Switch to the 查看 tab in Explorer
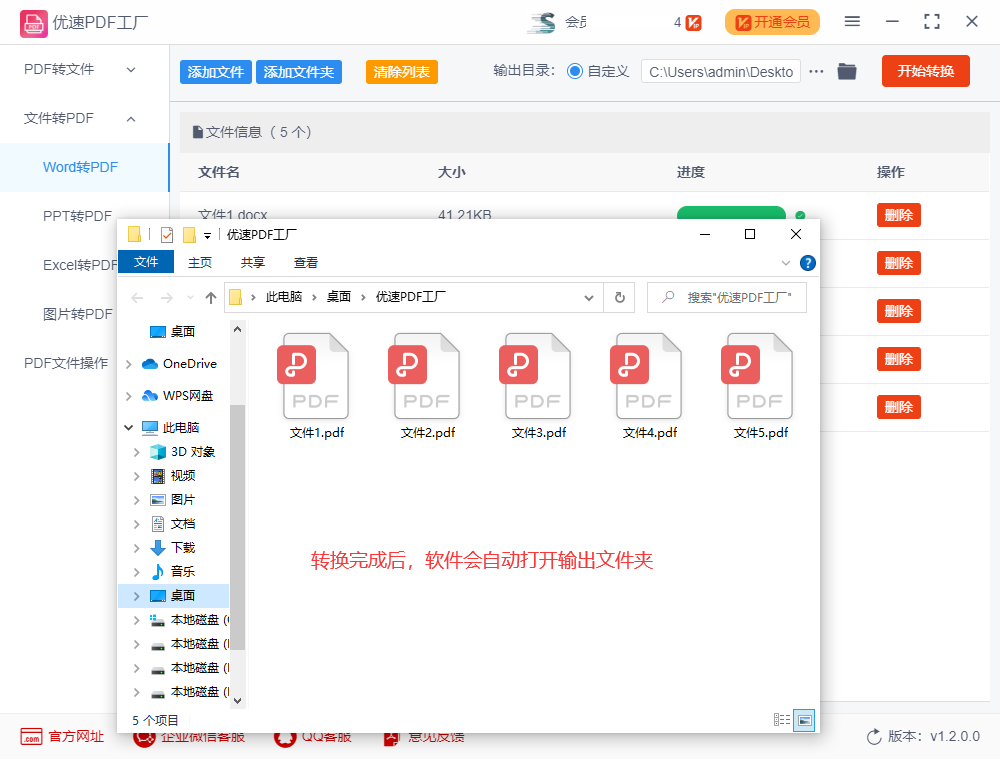1000x760 pixels. click(x=305, y=262)
